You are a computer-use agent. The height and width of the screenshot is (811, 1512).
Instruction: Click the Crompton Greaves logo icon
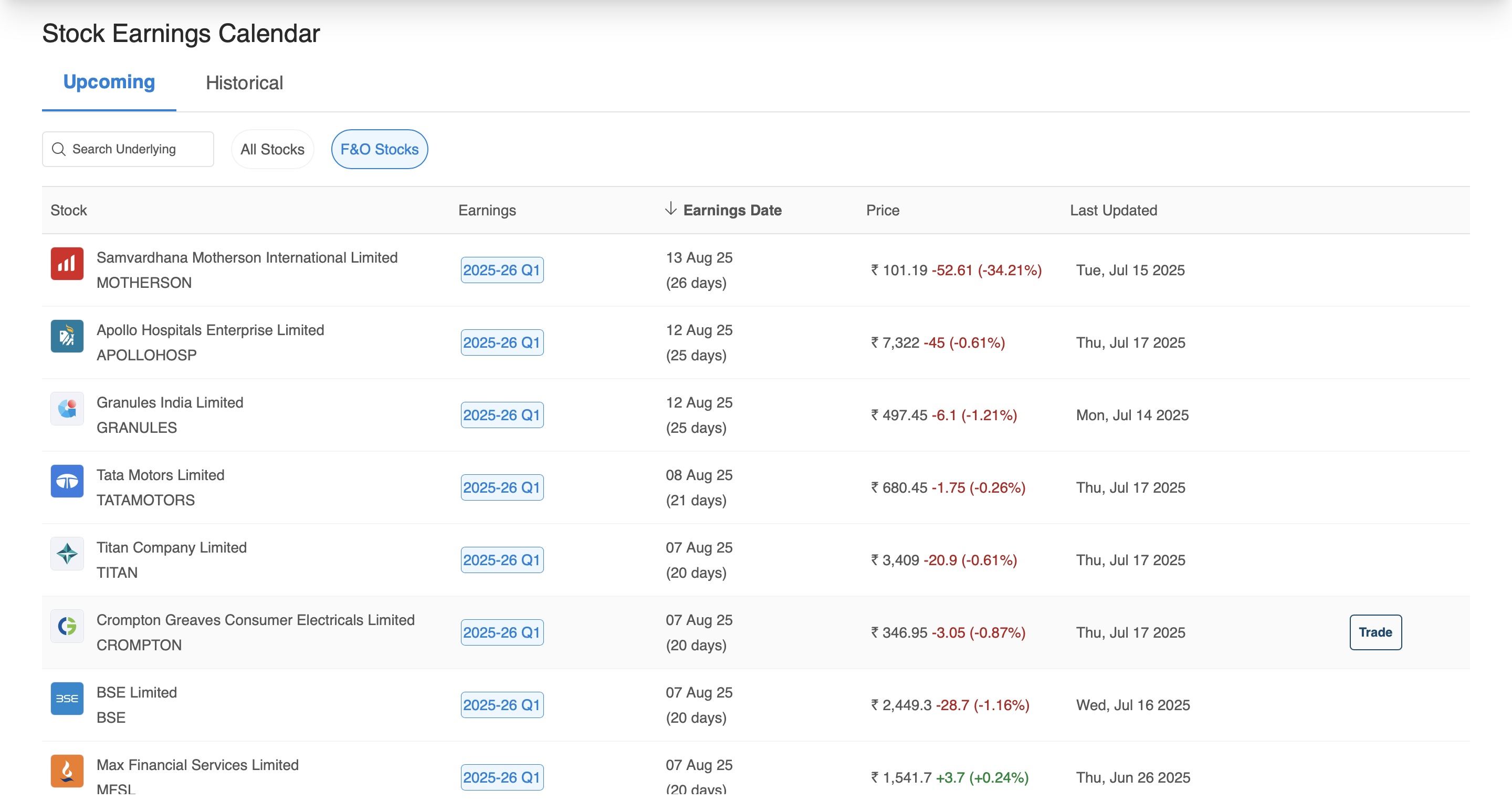click(67, 626)
